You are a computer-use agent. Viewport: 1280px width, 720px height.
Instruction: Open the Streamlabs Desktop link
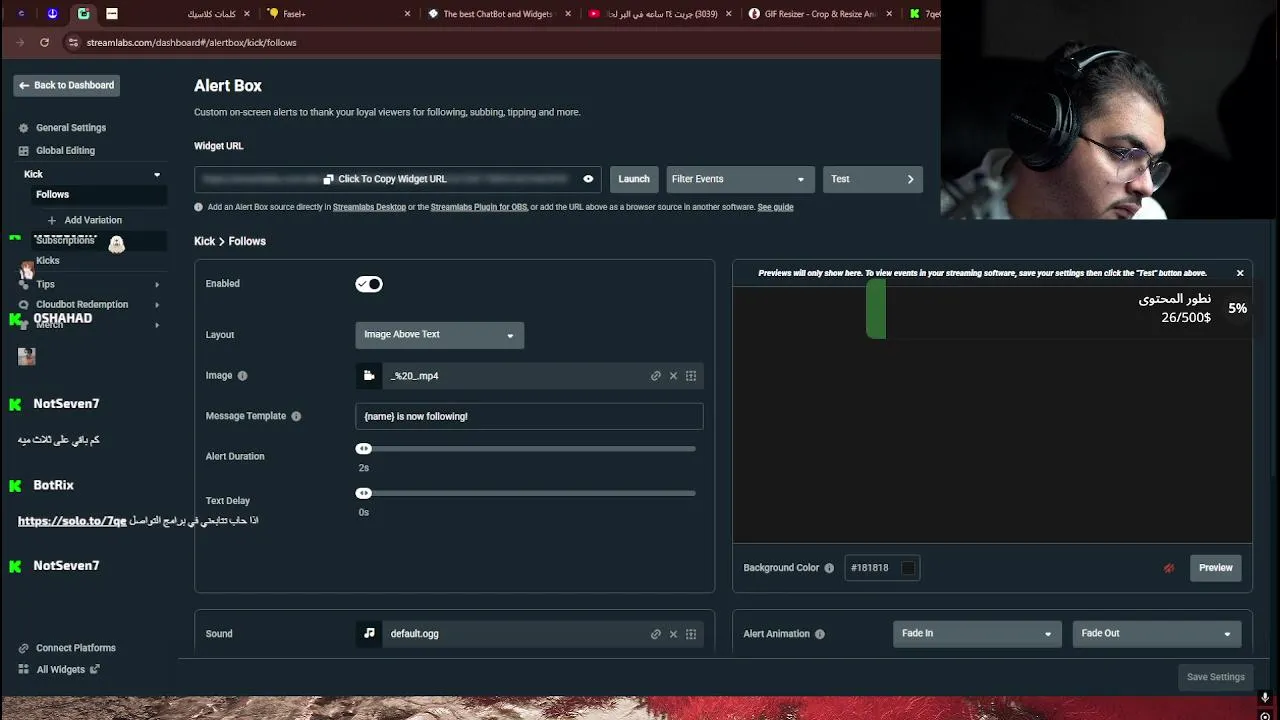369,207
